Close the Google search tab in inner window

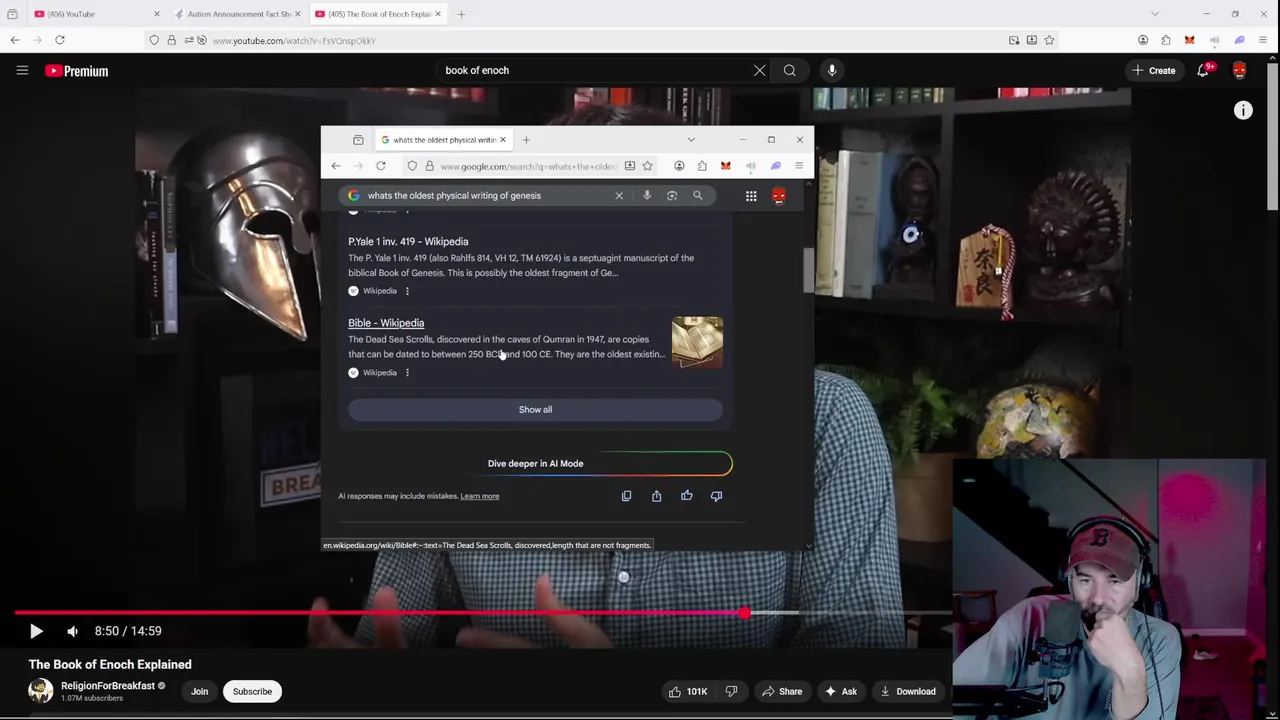[503, 140]
